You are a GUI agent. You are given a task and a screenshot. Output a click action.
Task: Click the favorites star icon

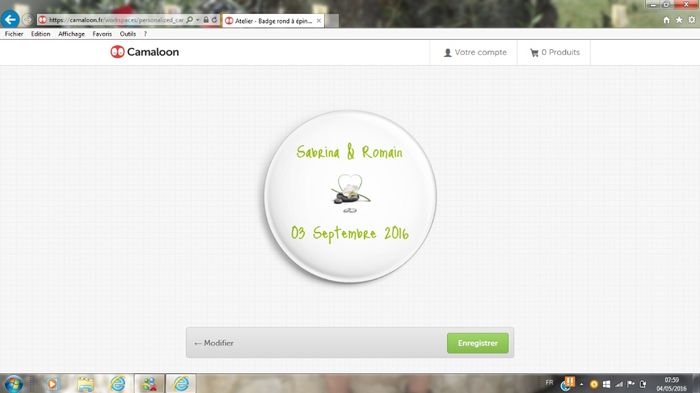pos(679,20)
